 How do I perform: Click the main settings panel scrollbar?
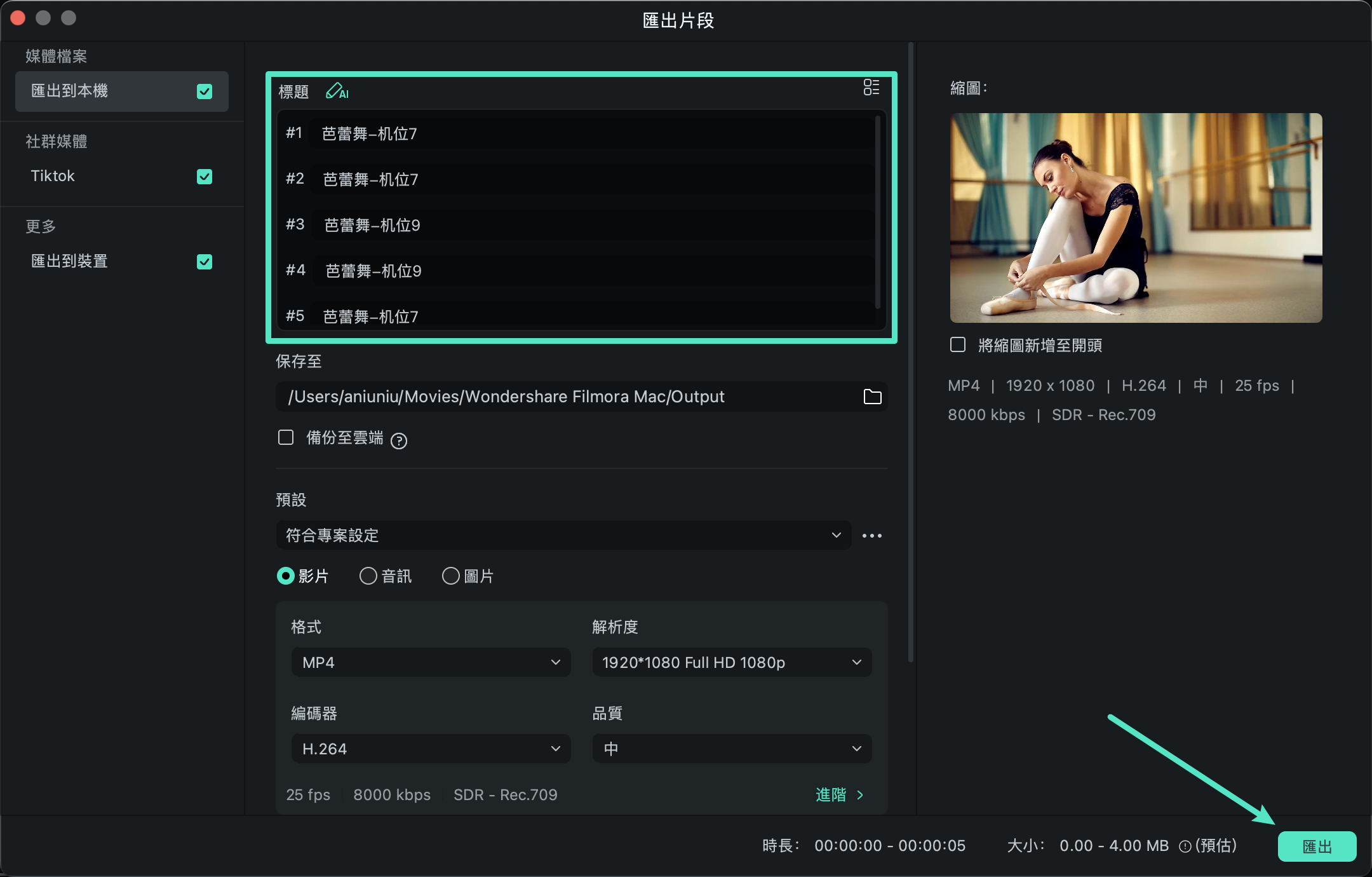click(911, 353)
